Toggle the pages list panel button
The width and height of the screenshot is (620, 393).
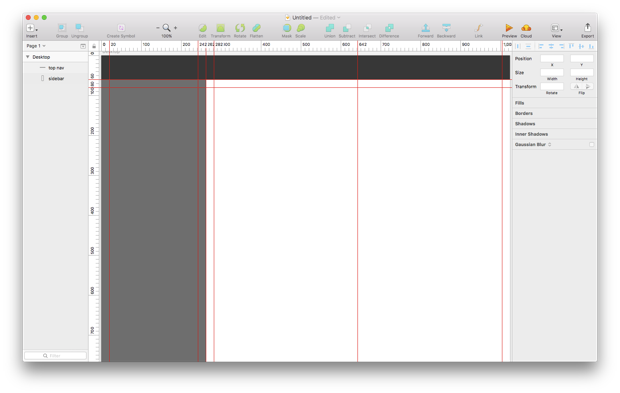click(83, 46)
